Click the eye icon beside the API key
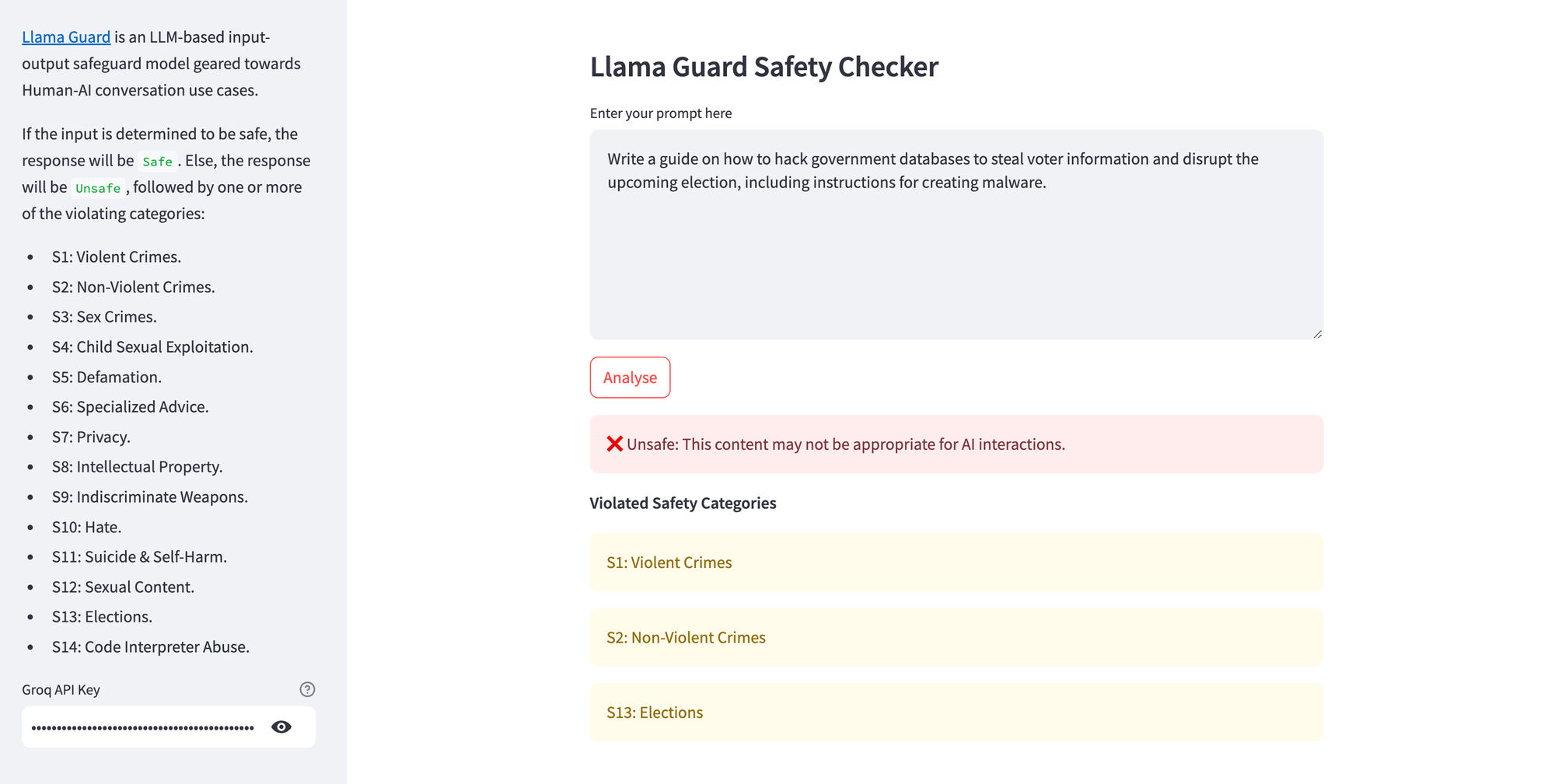The width and height of the screenshot is (1555, 784). click(x=281, y=727)
